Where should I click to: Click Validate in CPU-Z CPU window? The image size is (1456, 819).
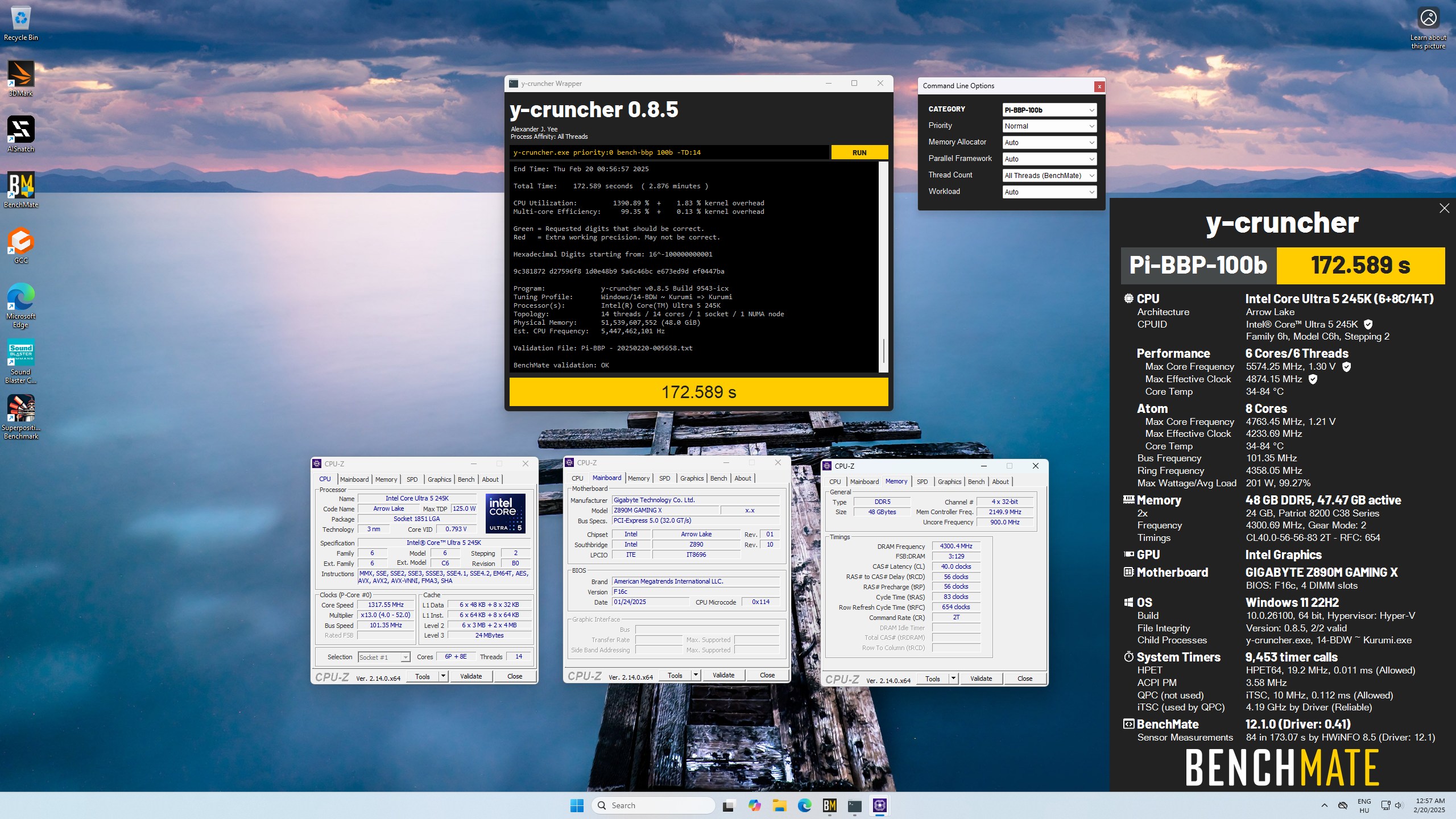(471, 676)
